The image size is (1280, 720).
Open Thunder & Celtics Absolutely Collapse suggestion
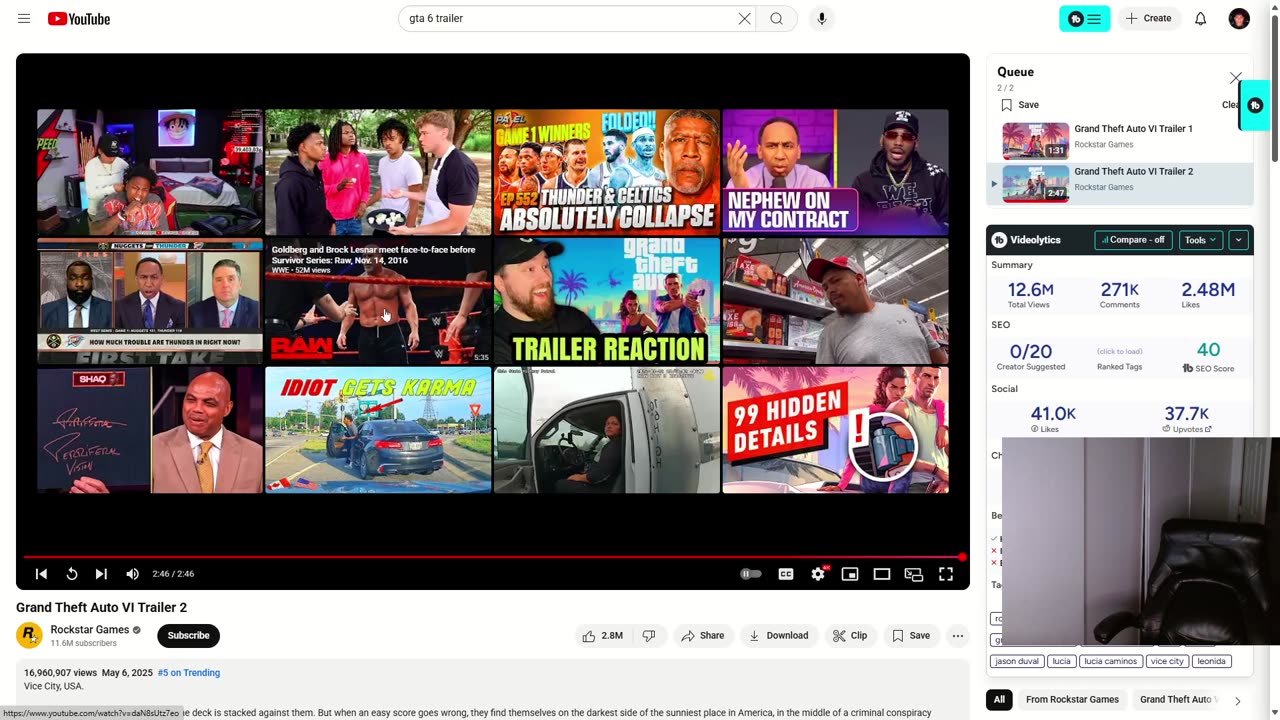(606, 172)
